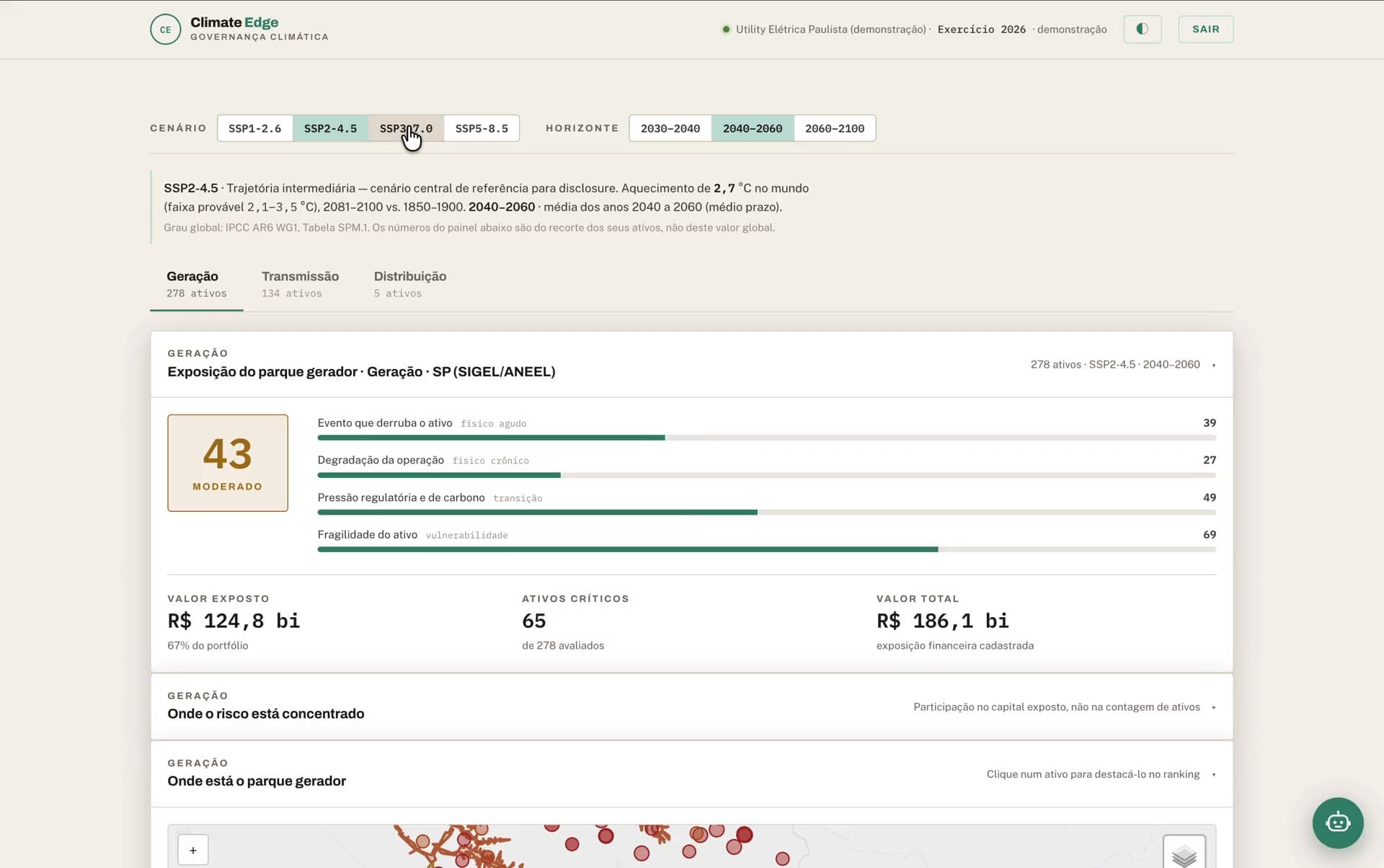The image size is (1384, 868).
Task: Click the R$ 186,1 bi total value
Action: pyautogui.click(x=942, y=621)
